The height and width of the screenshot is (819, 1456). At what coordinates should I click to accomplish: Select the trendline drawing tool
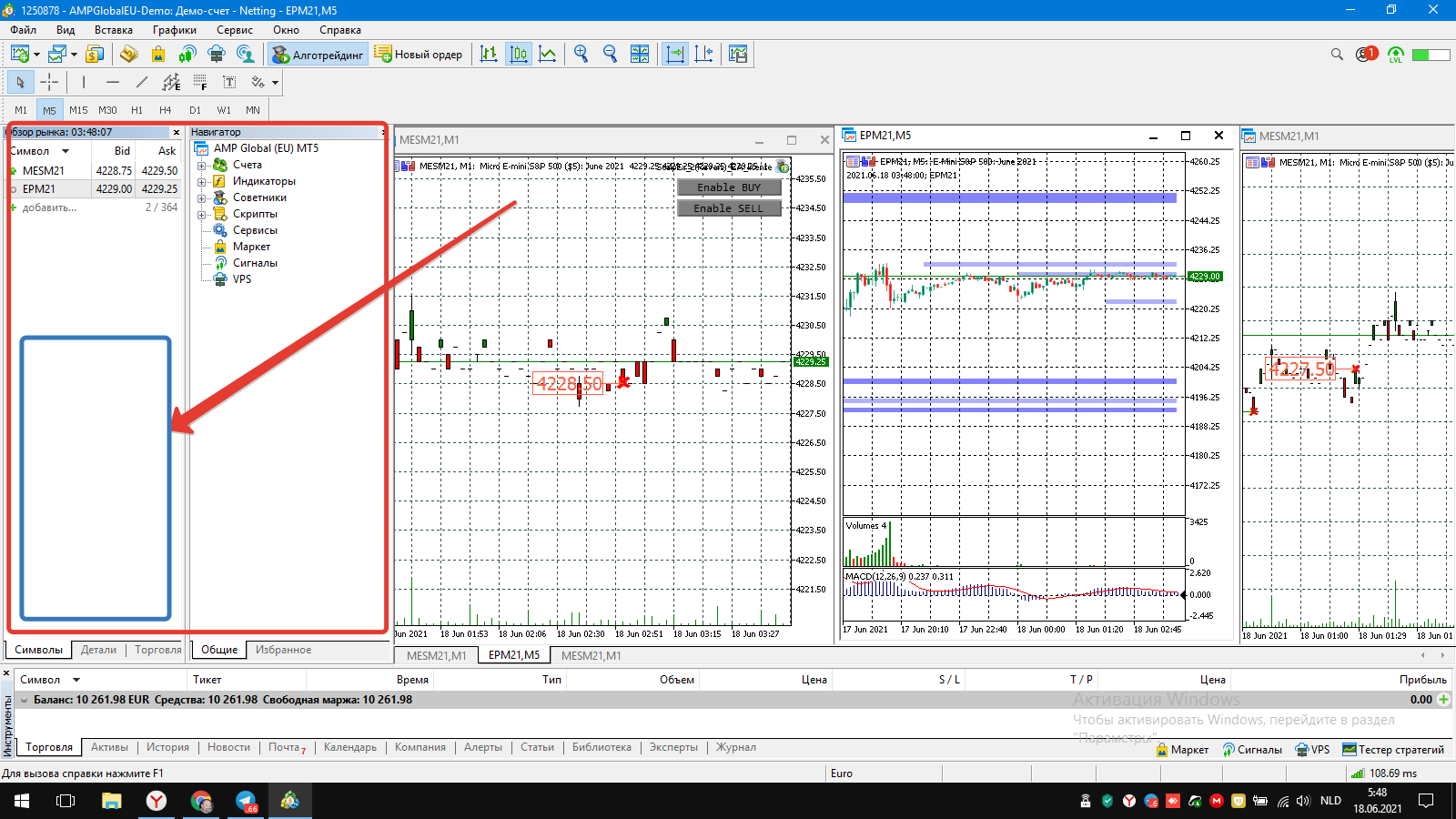(142, 82)
